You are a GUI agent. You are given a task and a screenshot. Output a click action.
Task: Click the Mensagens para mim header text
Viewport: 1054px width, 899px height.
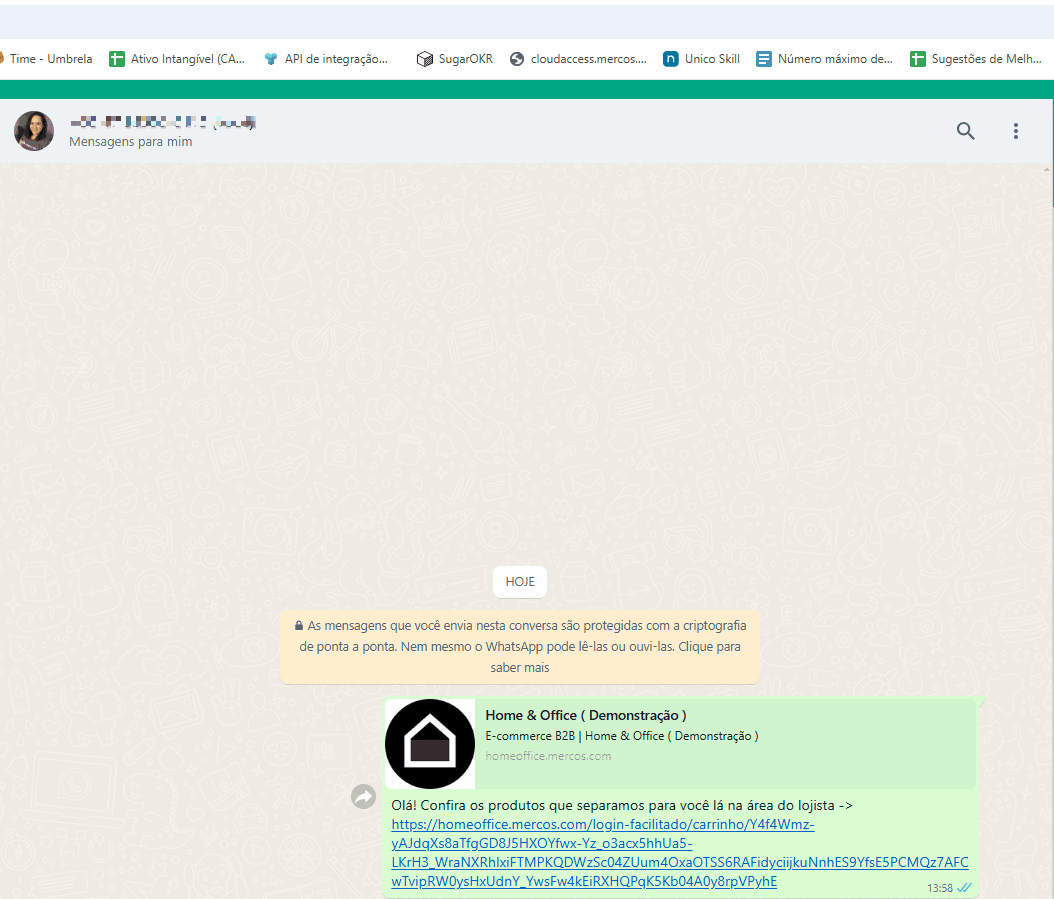pyautogui.click(x=131, y=142)
